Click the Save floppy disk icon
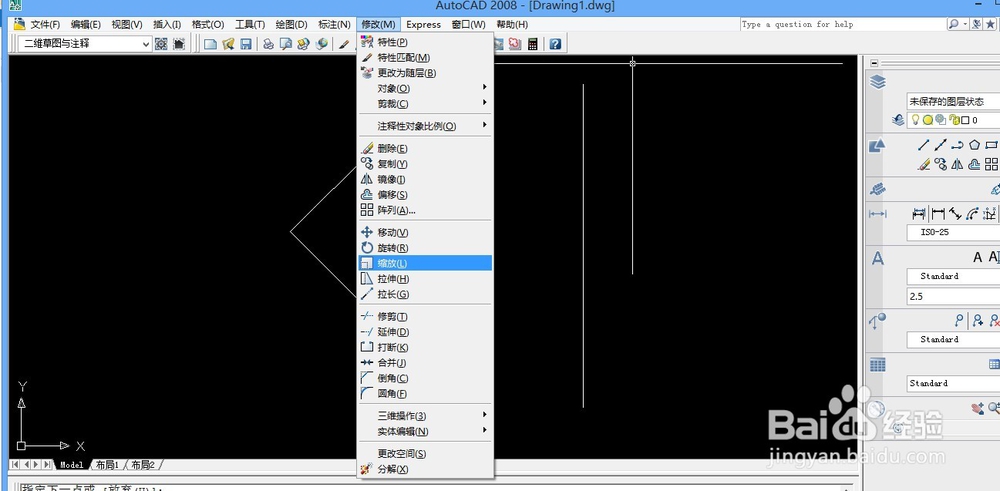Viewport: 1000px width, 491px height. pyautogui.click(x=246, y=44)
